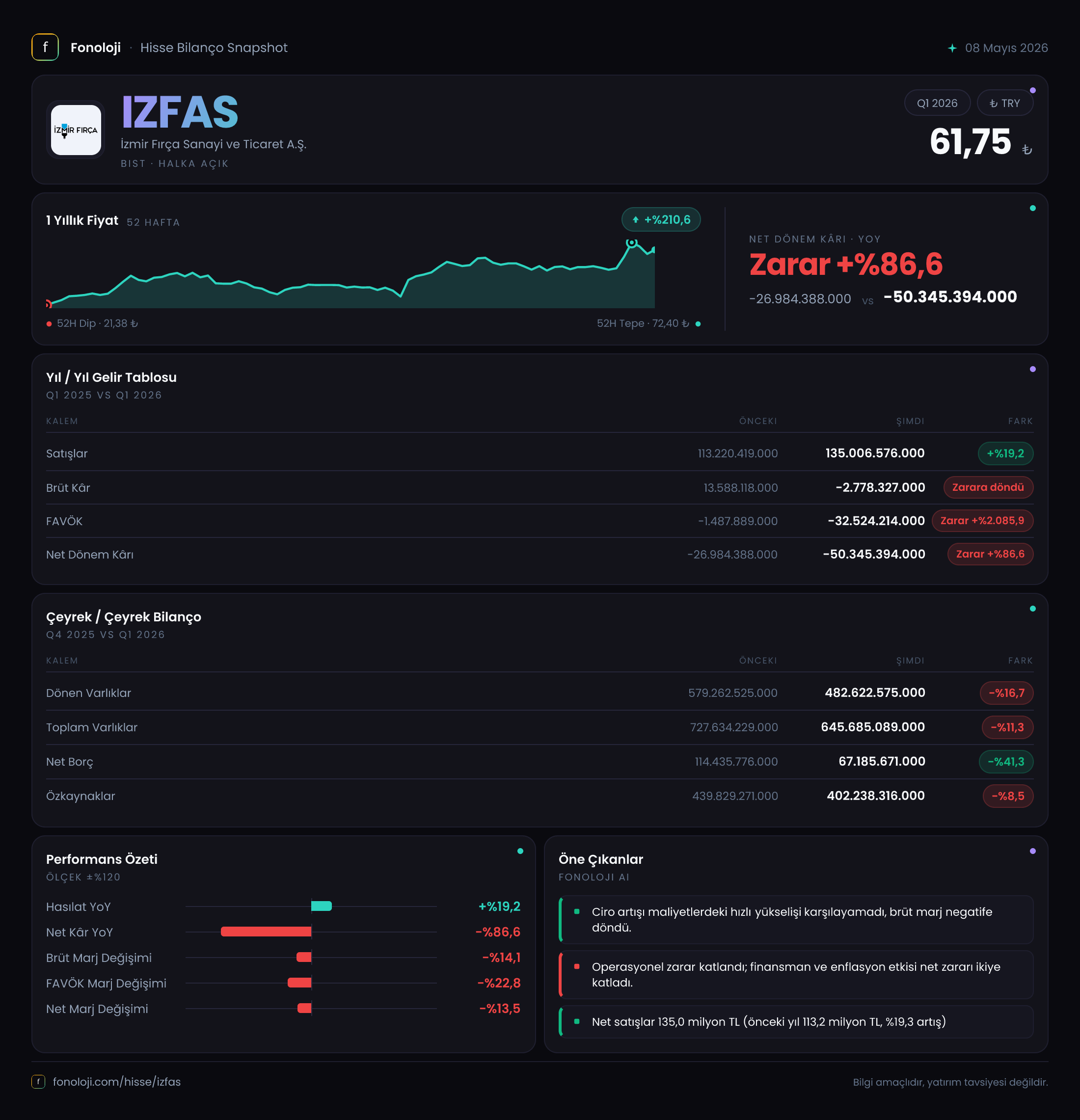Click the lira sign after 61,75 price
Screen dimensions: 1080x1120
[1027, 150]
